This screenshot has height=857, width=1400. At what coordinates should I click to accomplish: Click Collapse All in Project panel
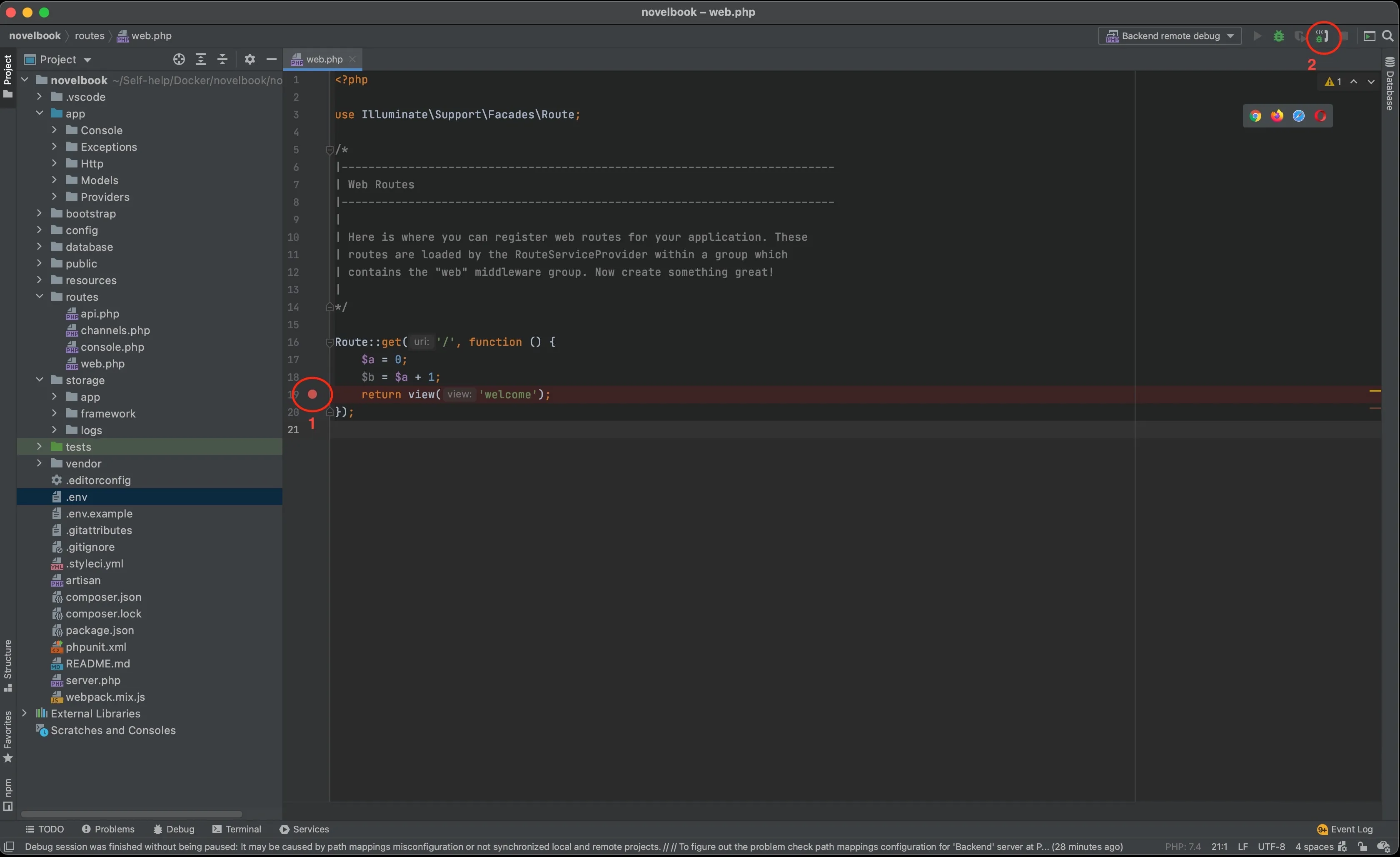222,60
